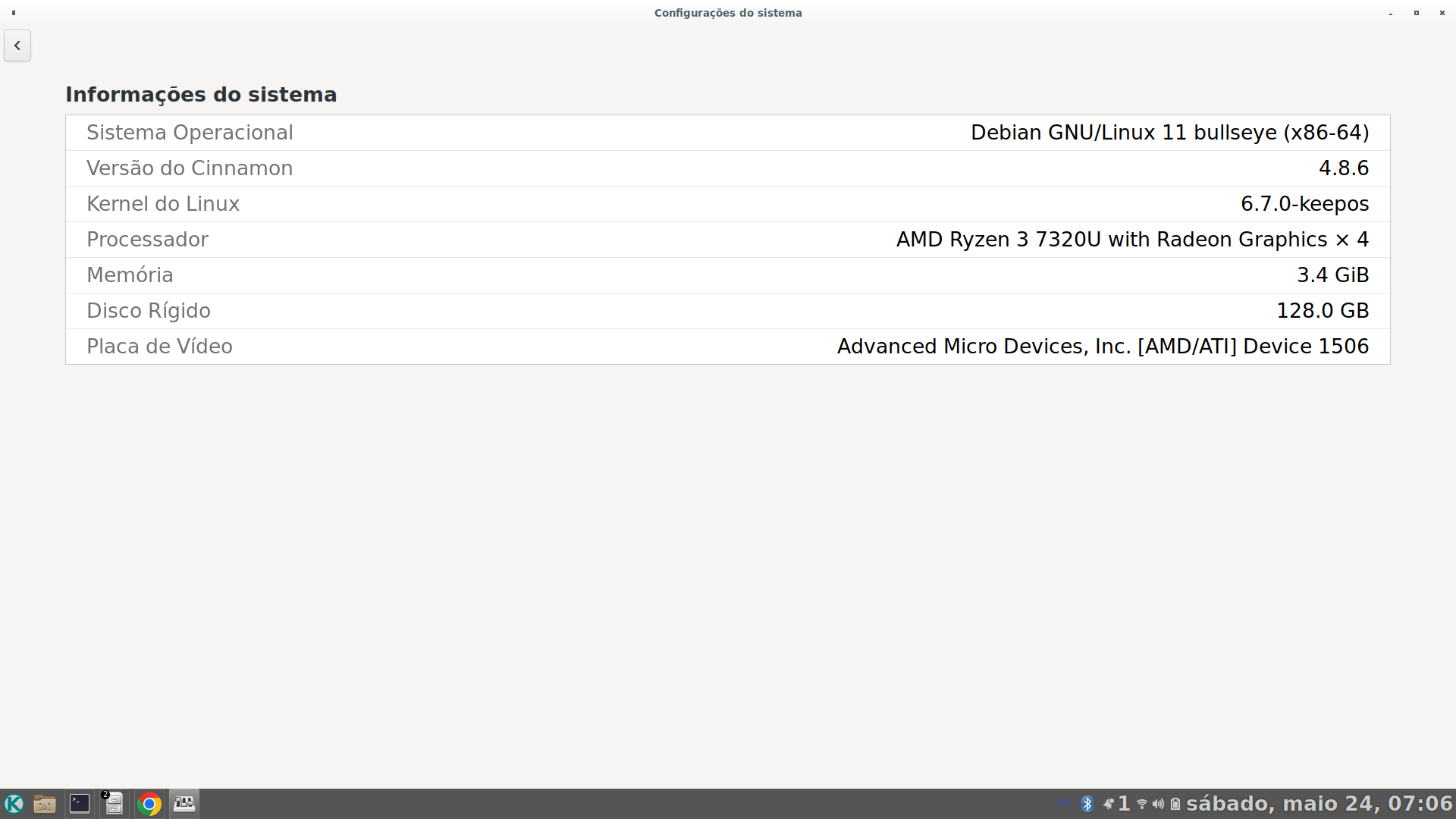Open the Bluetooth tray icon
The image size is (1456, 819).
[1087, 804]
